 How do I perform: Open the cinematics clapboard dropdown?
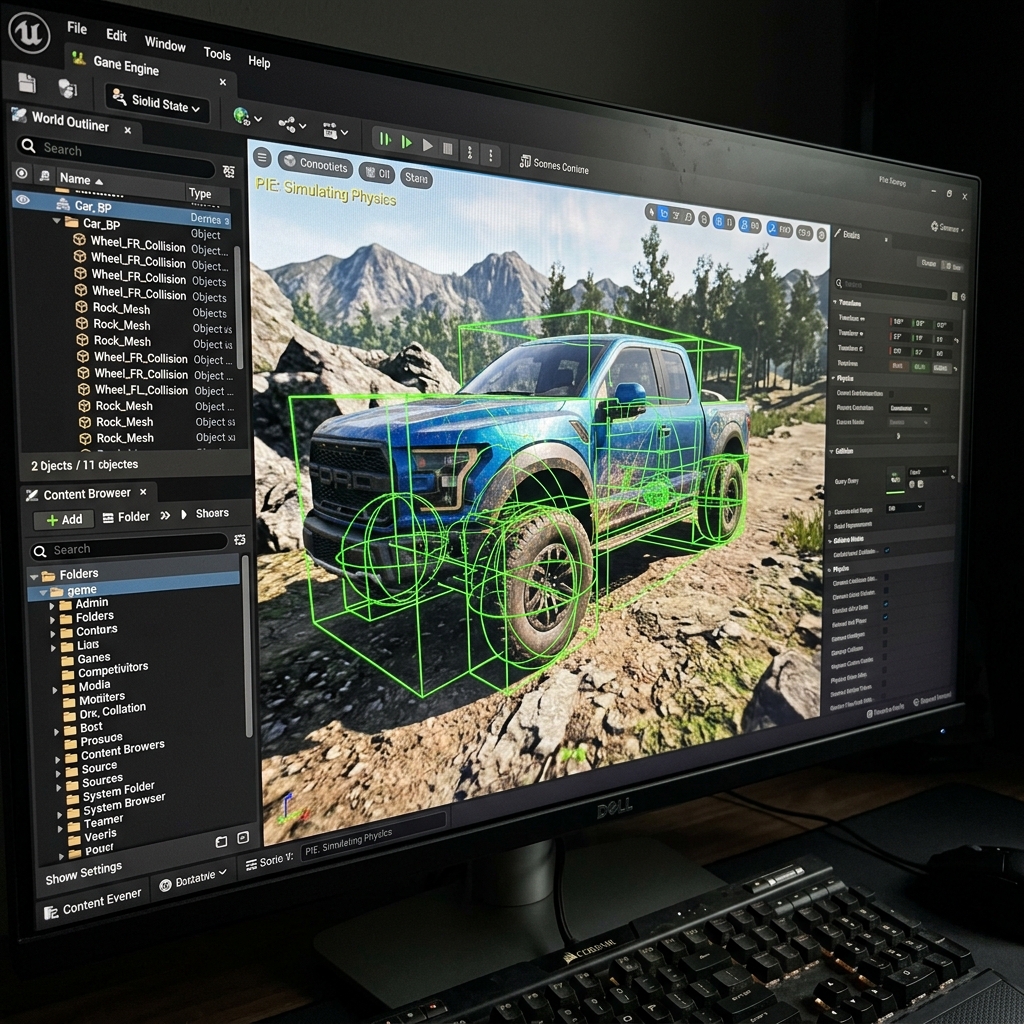point(335,131)
